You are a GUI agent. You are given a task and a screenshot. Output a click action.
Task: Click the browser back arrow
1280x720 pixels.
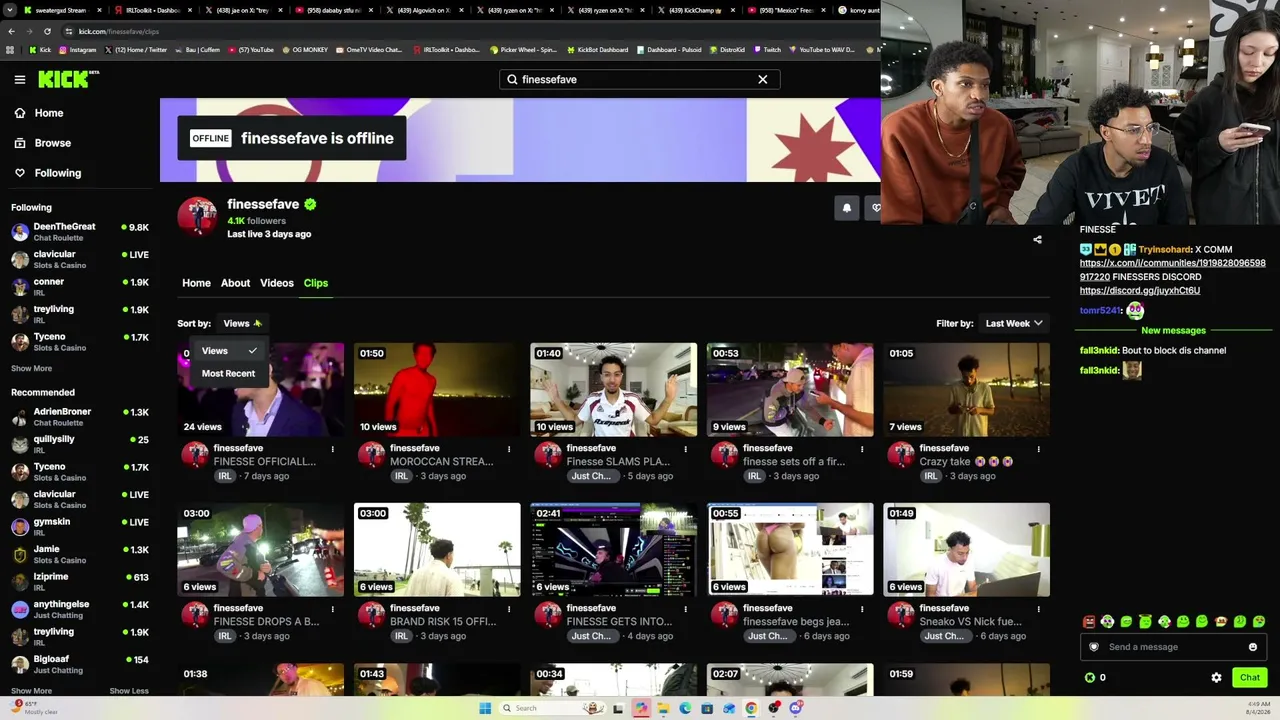tap(10, 31)
